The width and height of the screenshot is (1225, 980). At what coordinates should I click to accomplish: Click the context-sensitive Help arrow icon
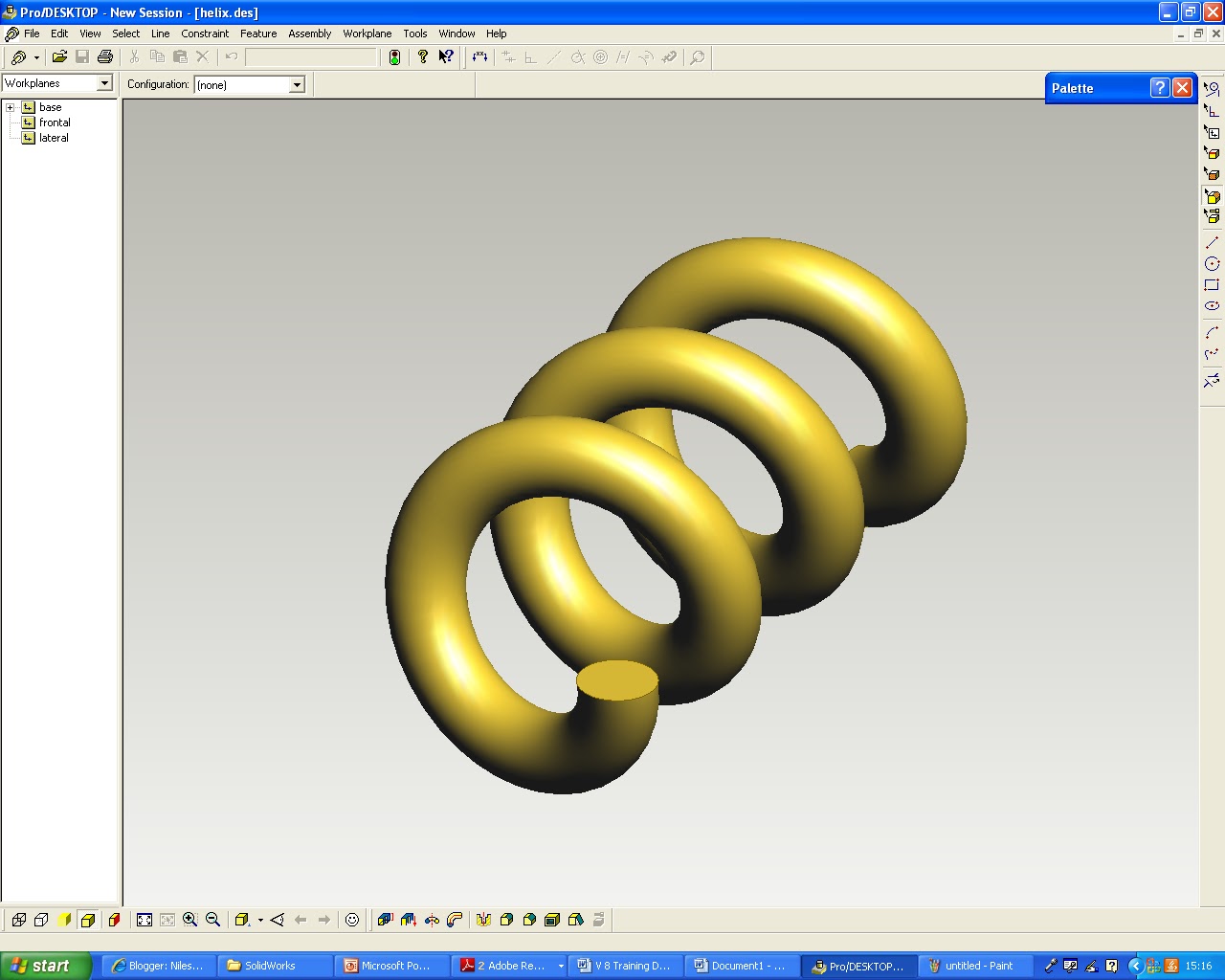[x=445, y=56]
